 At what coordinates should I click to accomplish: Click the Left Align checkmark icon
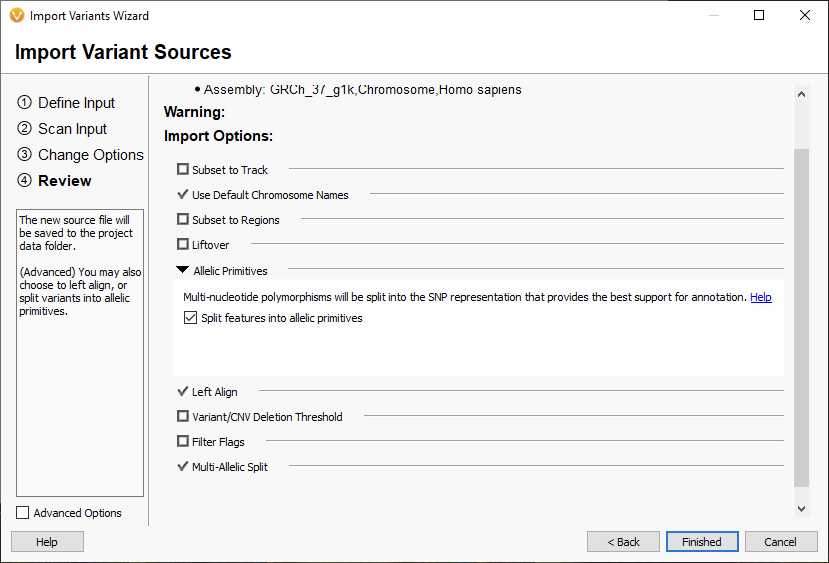(x=183, y=391)
